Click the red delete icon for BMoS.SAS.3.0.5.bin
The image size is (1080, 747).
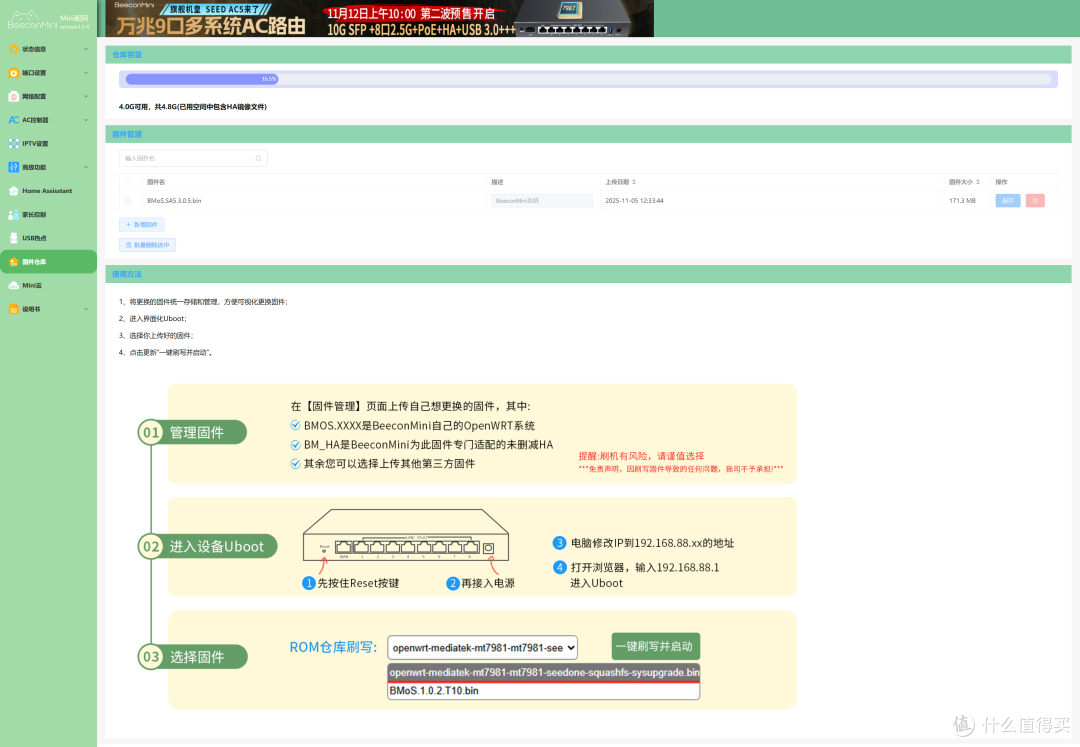1035,200
